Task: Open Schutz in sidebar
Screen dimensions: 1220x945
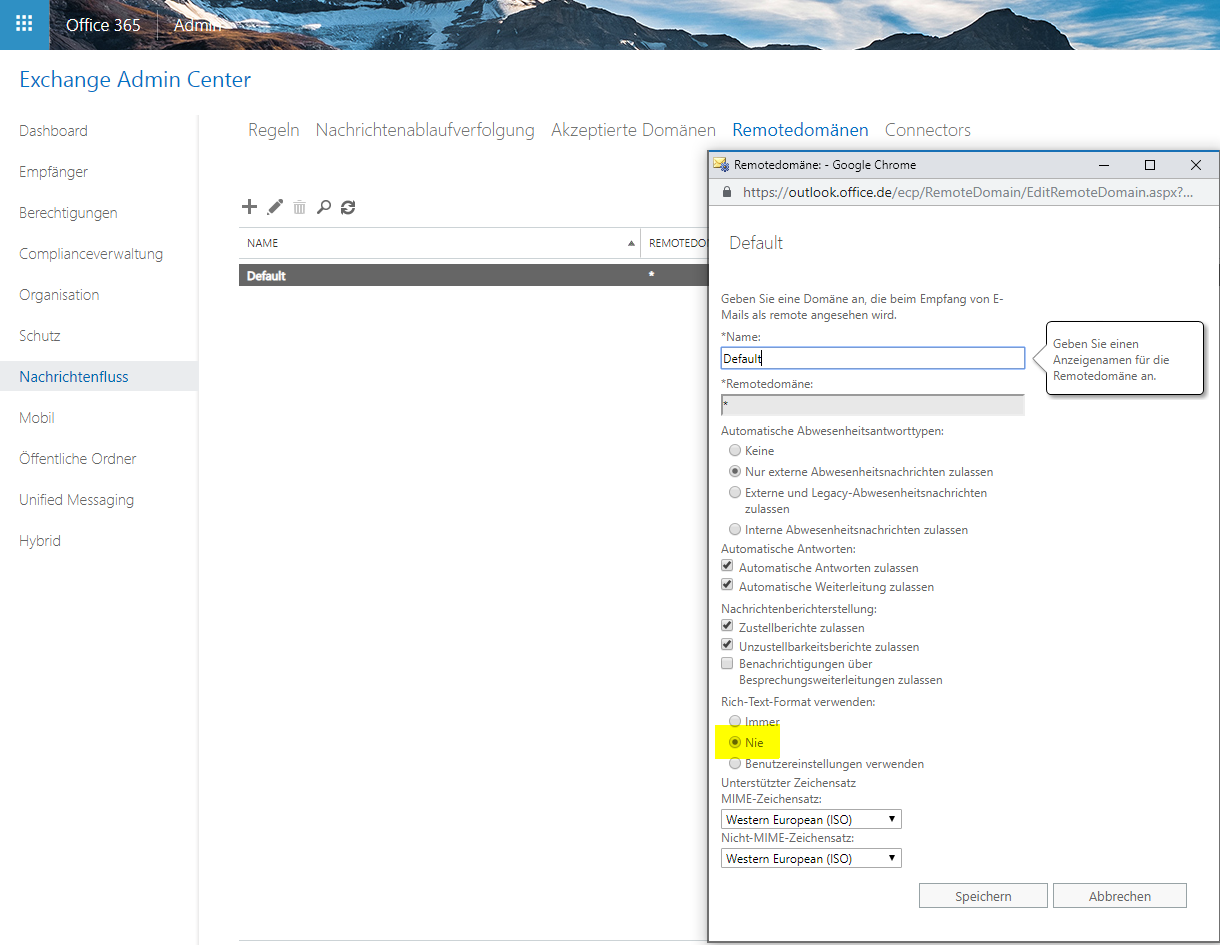Action: point(40,336)
